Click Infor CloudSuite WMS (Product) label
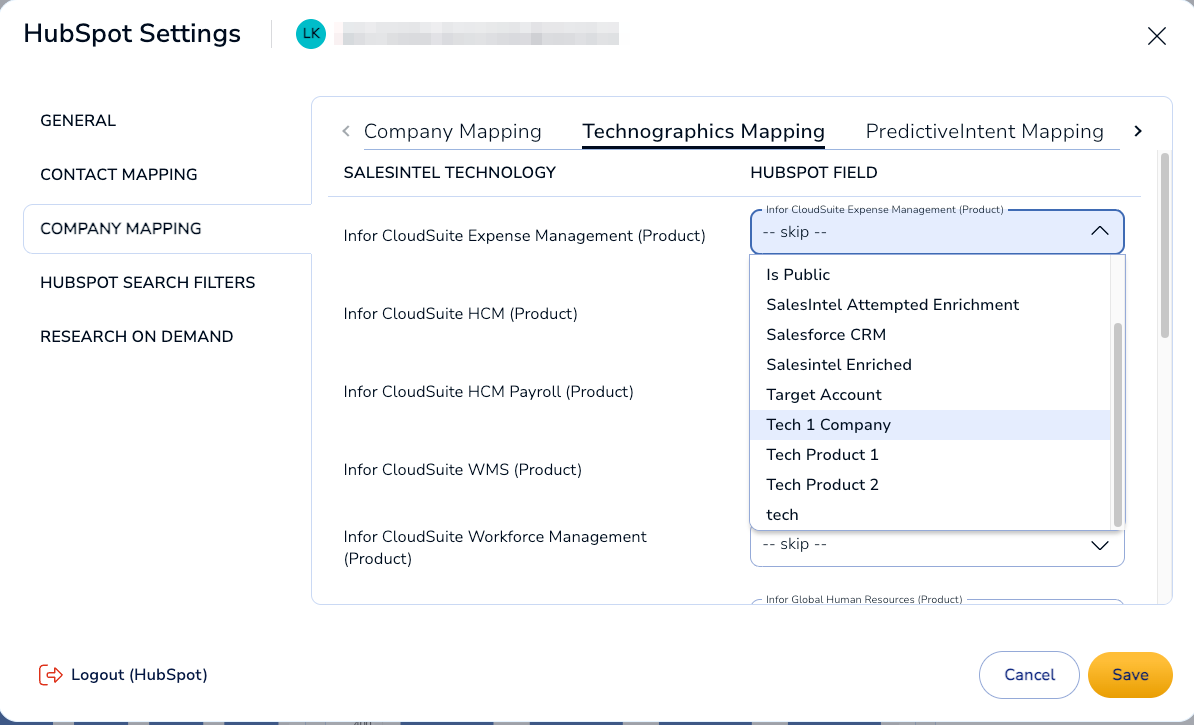 pyautogui.click(x=462, y=470)
